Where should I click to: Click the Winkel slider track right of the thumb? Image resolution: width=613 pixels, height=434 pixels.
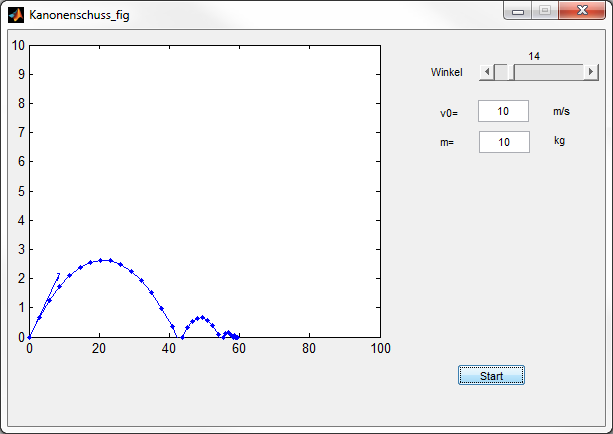coord(546,72)
